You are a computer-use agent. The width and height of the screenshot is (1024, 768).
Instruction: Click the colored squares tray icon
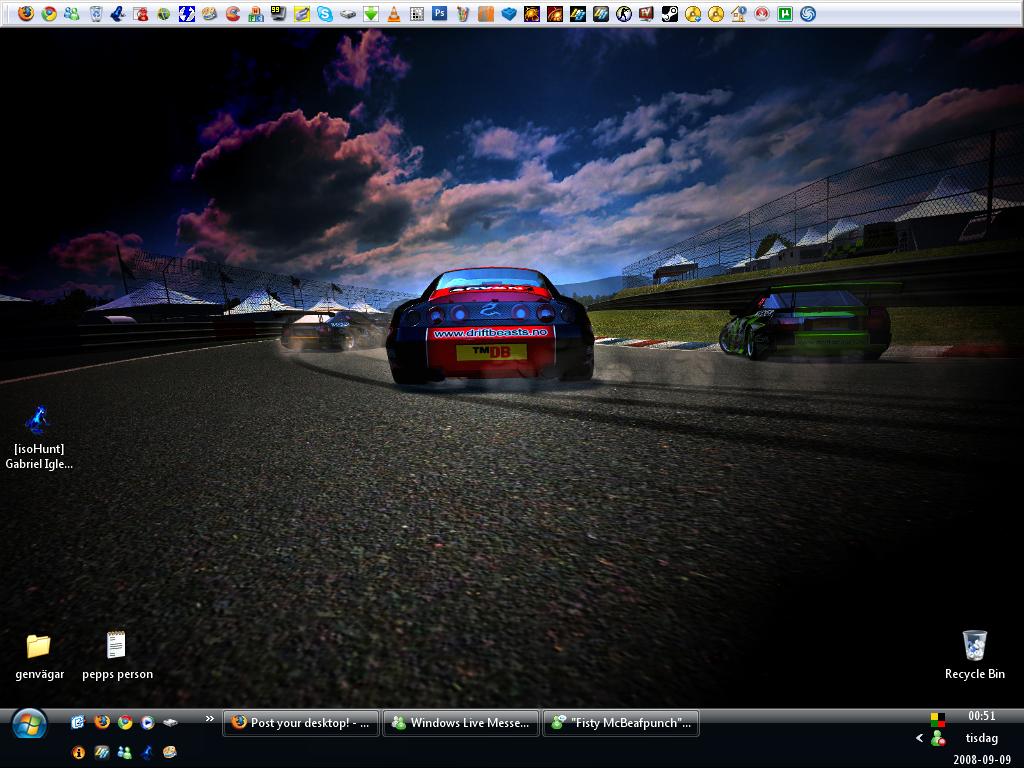(x=938, y=719)
